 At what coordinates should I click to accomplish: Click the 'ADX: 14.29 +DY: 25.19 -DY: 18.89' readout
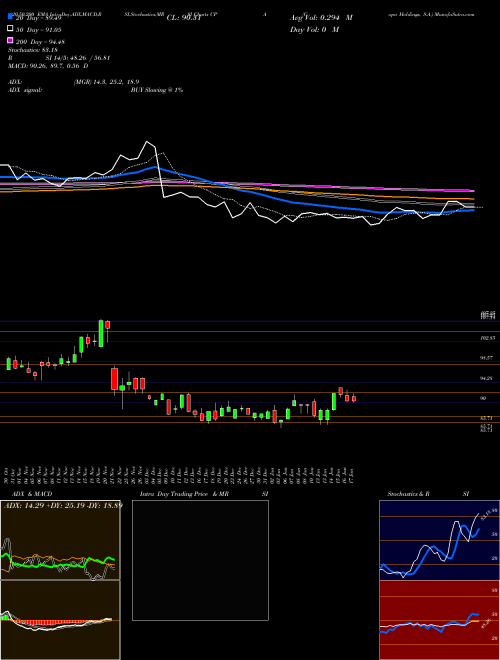tap(63, 505)
